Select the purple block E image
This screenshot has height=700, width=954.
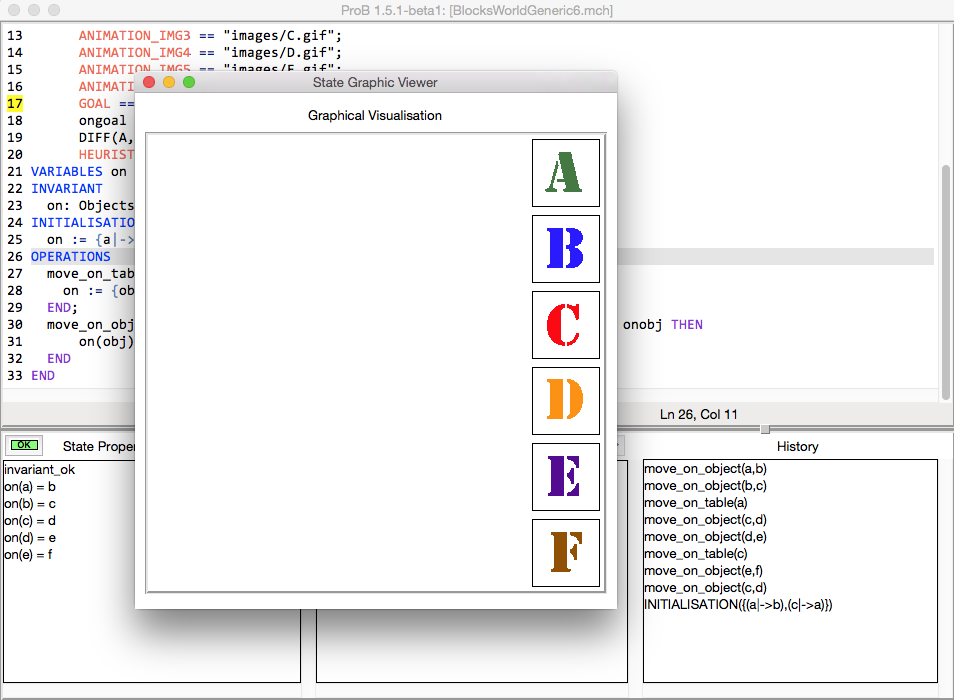click(x=565, y=477)
